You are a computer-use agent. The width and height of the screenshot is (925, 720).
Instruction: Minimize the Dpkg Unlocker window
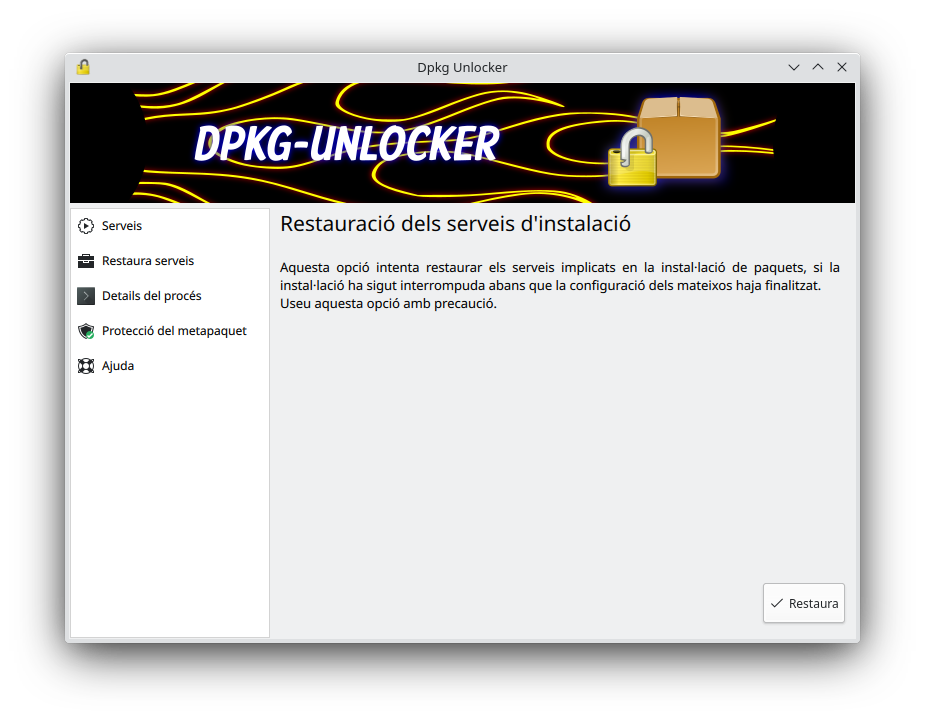(x=794, y=67)
